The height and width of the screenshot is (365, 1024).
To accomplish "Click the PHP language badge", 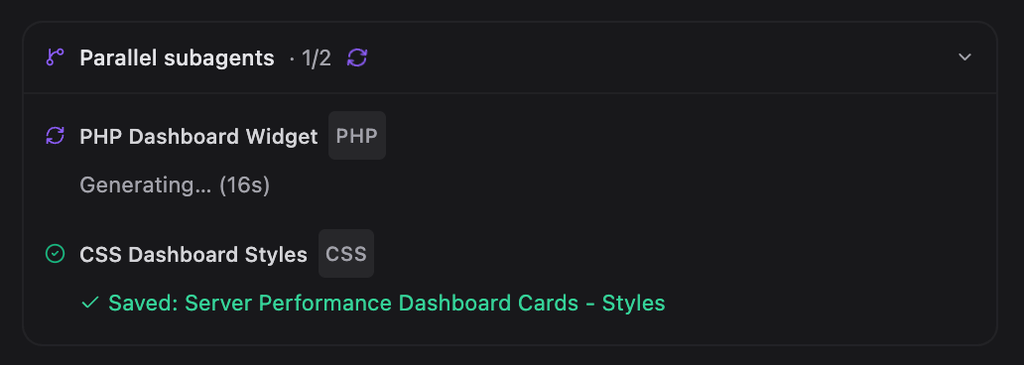I will point(357,136).
